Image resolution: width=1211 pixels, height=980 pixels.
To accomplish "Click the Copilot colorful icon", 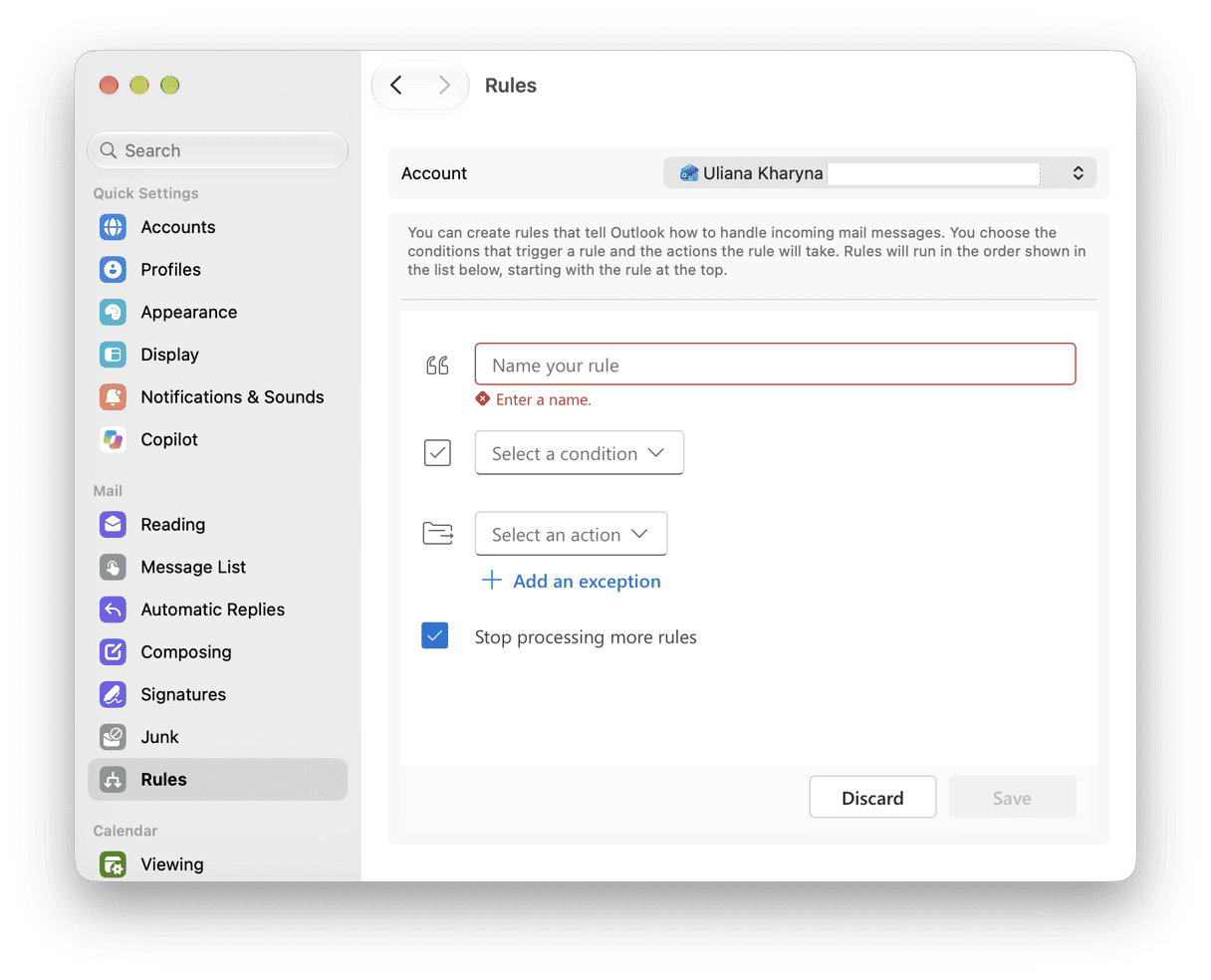I will 113,439.
